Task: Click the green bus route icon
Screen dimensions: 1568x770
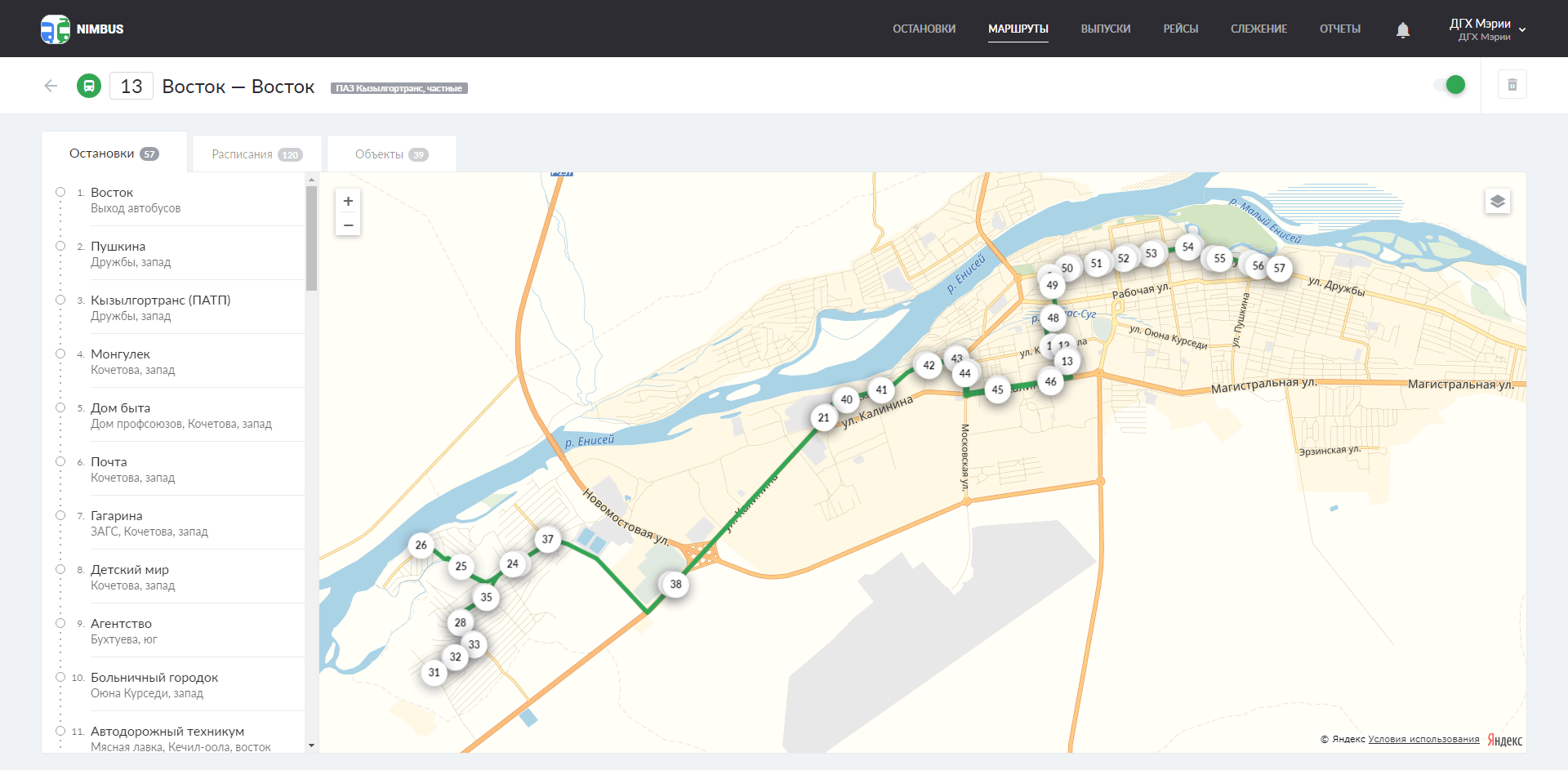Action: click(x=89, y=86)
